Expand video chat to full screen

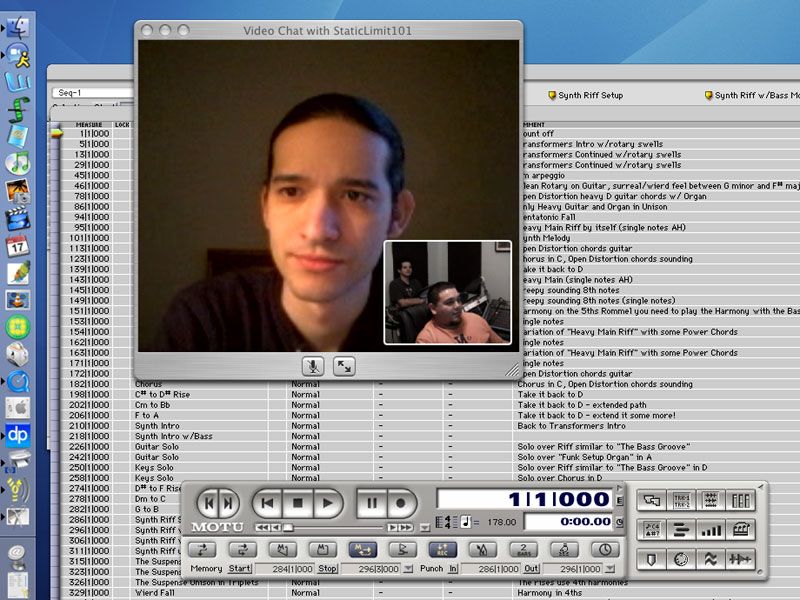pyautogui.click(x=344, y=366)
